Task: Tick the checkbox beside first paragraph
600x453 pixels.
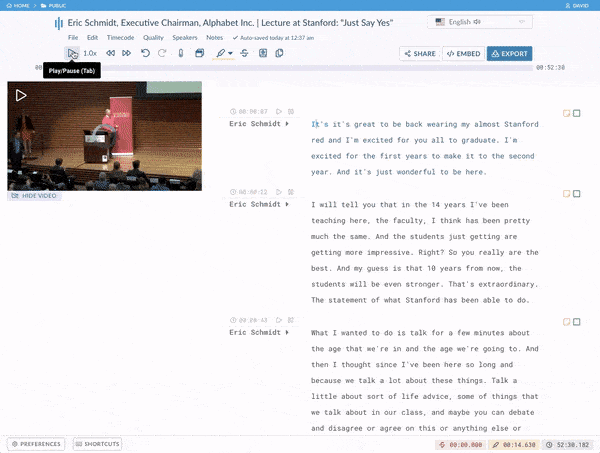Action: pos(577,113)
